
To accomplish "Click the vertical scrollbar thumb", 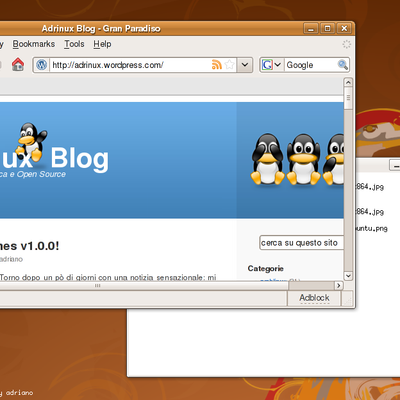I will (348, 98).
